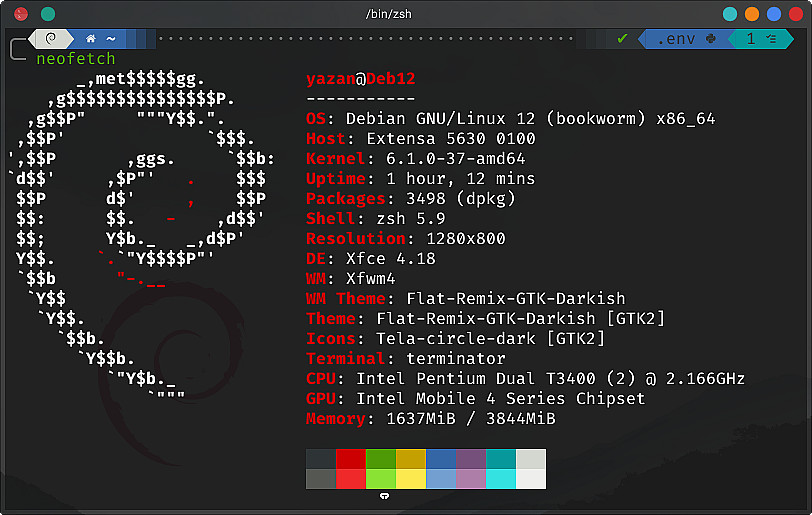Viewport: 812px width, 515px height.
Task: Click the light blue color block
Action: pyautogui.click(x=441, y=479)
